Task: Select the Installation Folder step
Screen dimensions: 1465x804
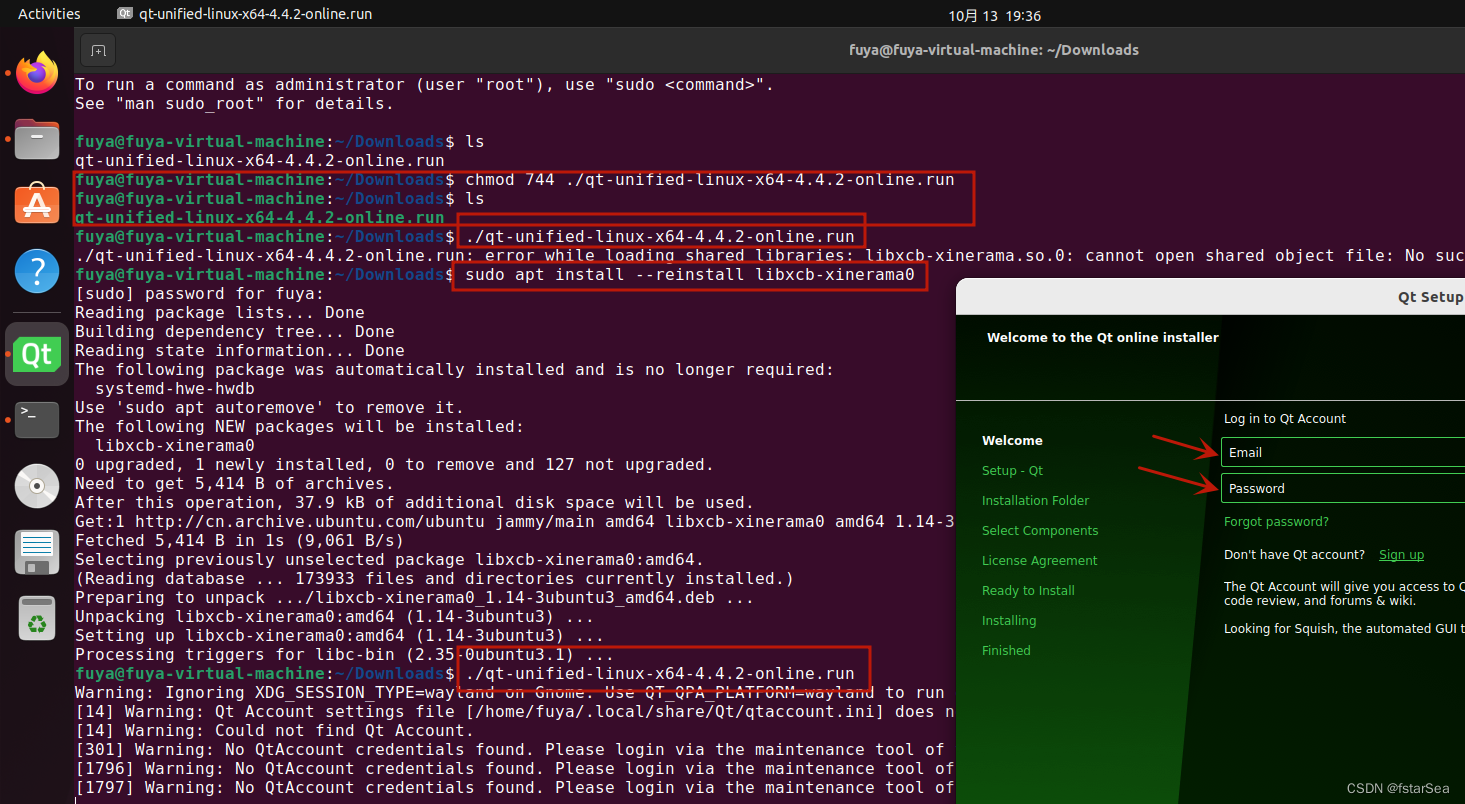Action: 1035,501
